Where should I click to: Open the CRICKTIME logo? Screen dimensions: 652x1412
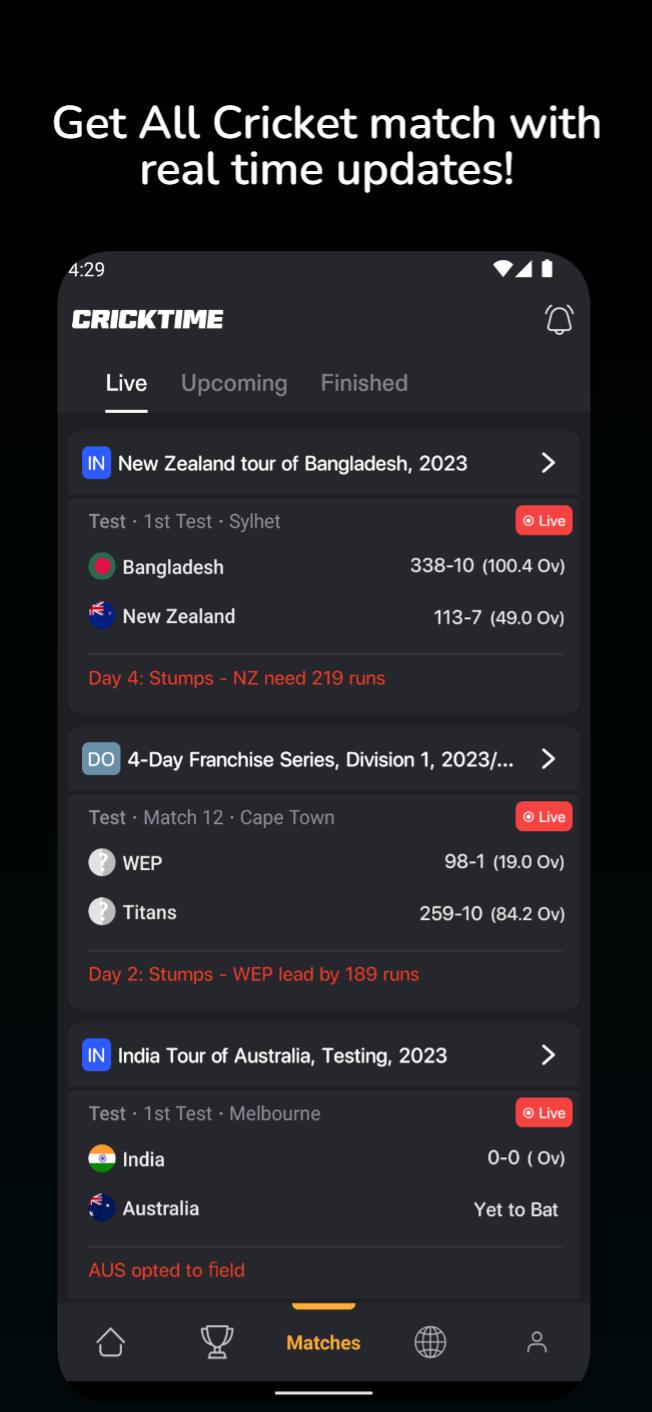(148, 320)
